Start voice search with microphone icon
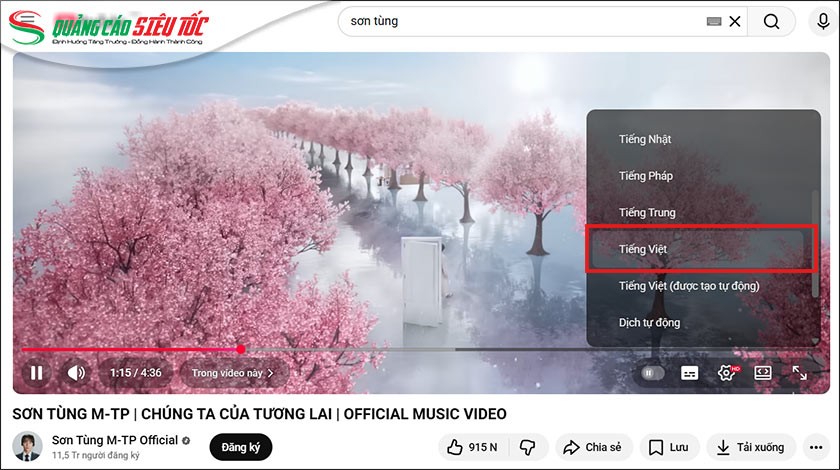The image size is (840, 470). coord(823,21)
